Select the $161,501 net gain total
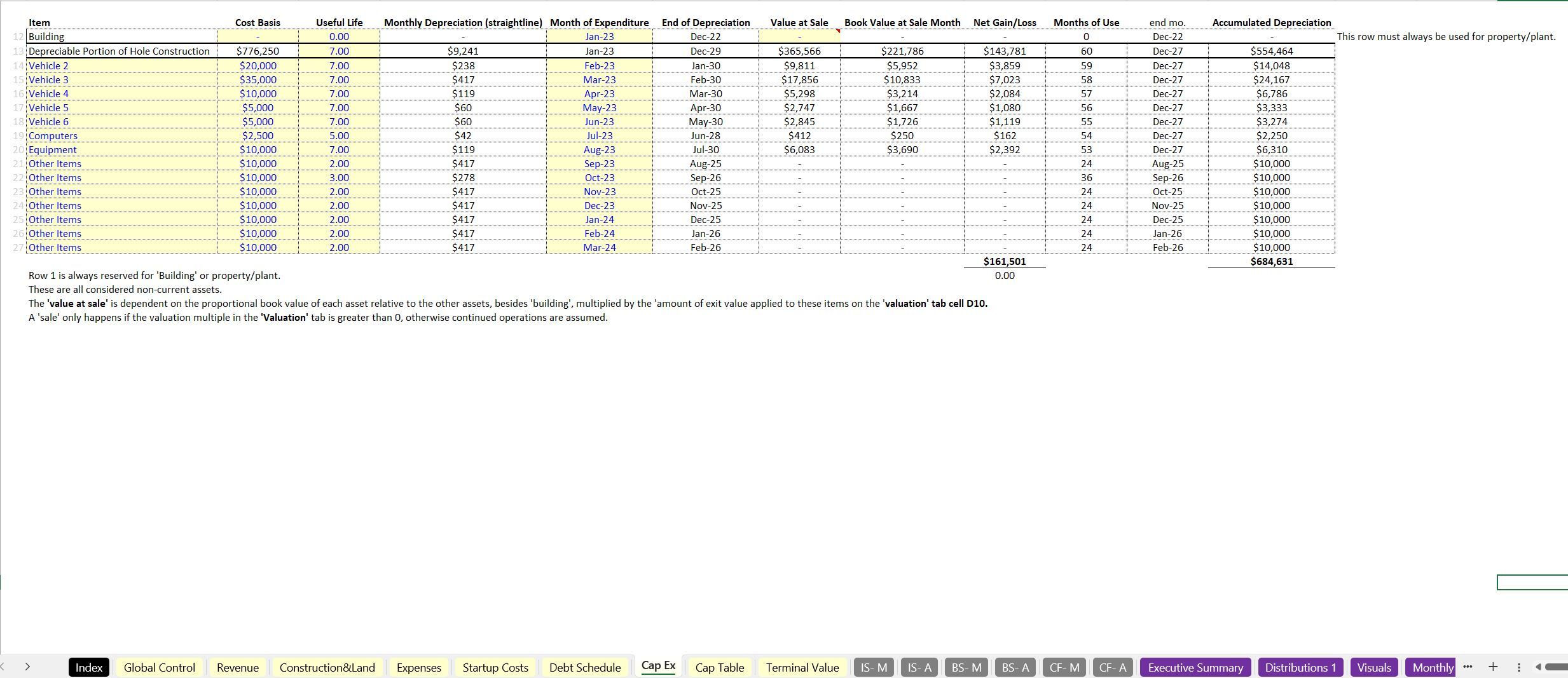Screen dimensions: 1568x678 [x=1005, y=261]
